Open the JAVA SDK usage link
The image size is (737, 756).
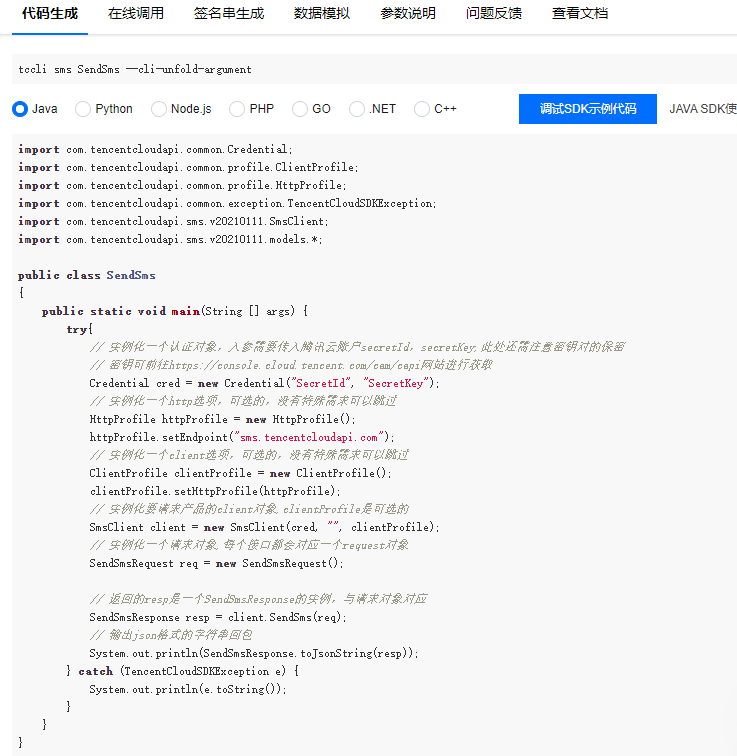(x=703, y=109)
